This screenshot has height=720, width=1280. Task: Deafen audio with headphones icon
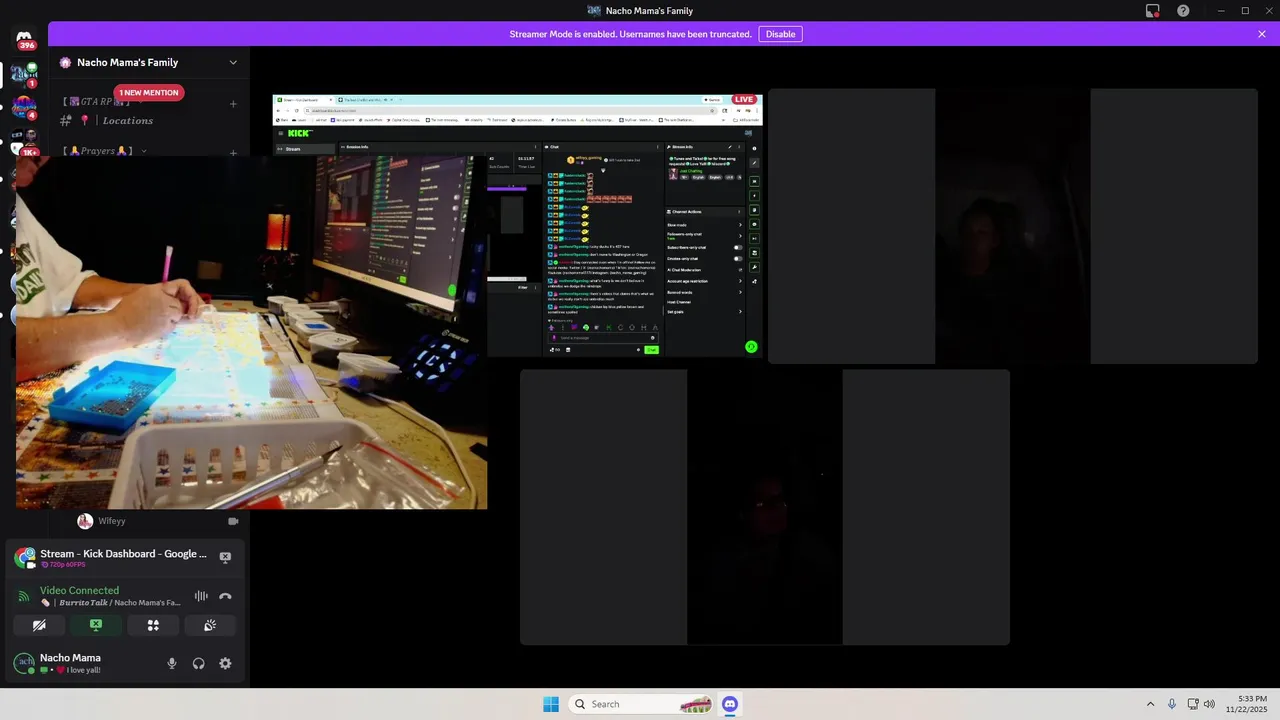198,663
